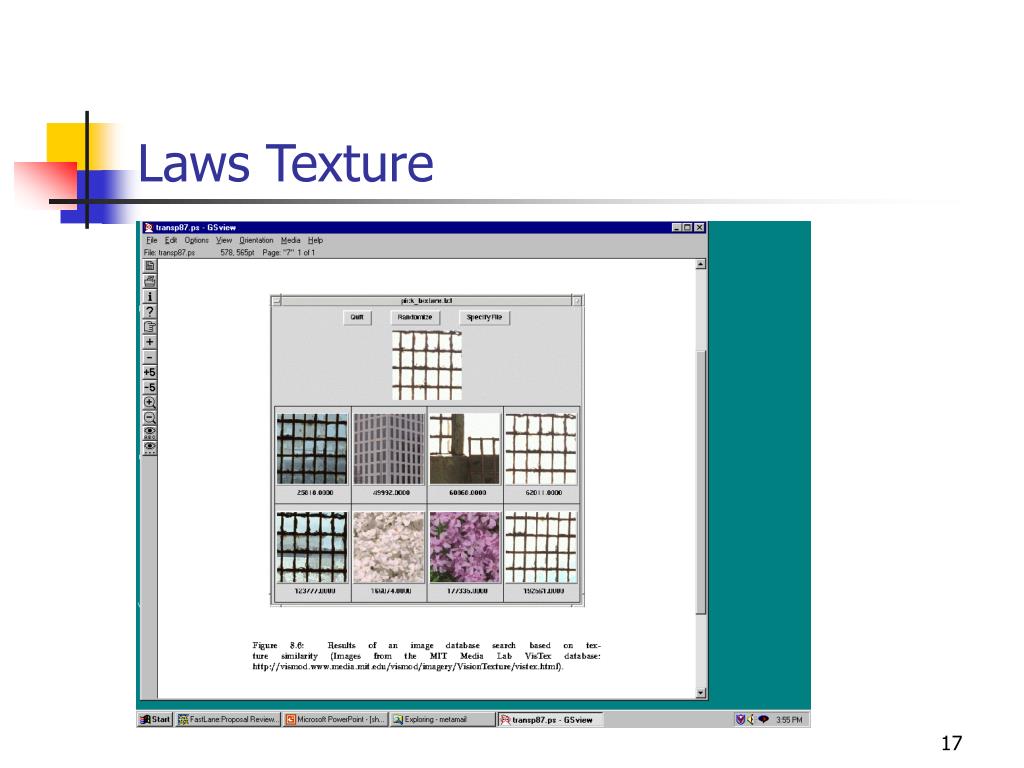Click the Find text eye icon
The height and width of the screenshot is (768, 1024).
tap(150, 433)
